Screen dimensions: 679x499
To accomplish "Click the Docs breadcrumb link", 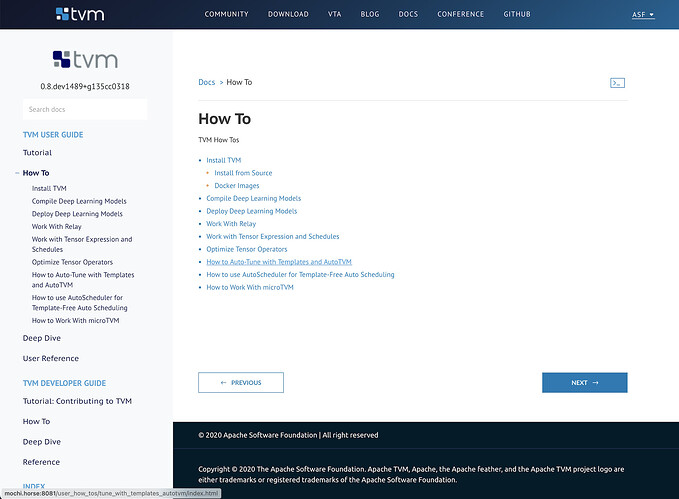I will 207,82.
